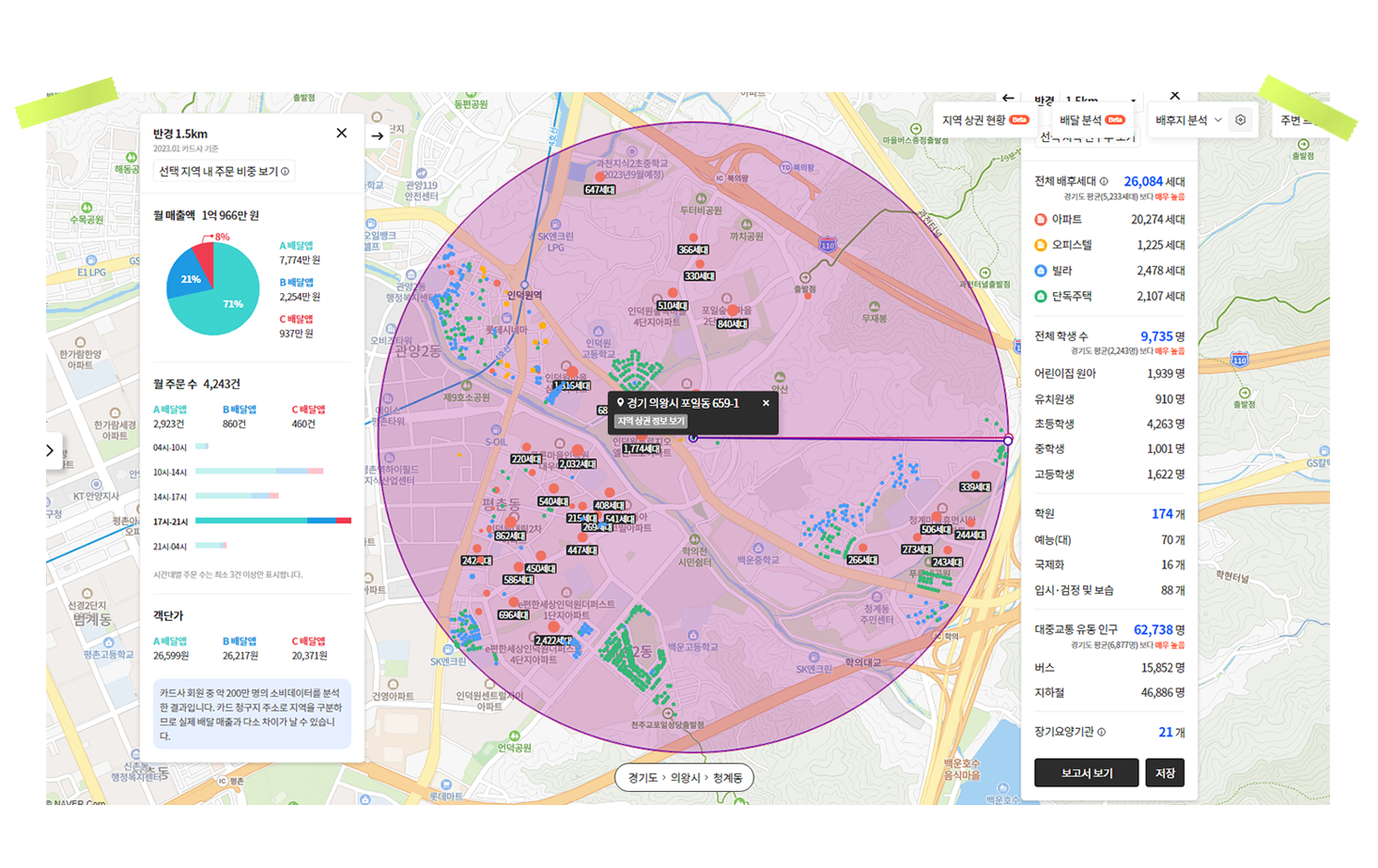Close the 포일동 659-1 address popup
Viewport: 1378px width, 868px height.
[766, 403]
